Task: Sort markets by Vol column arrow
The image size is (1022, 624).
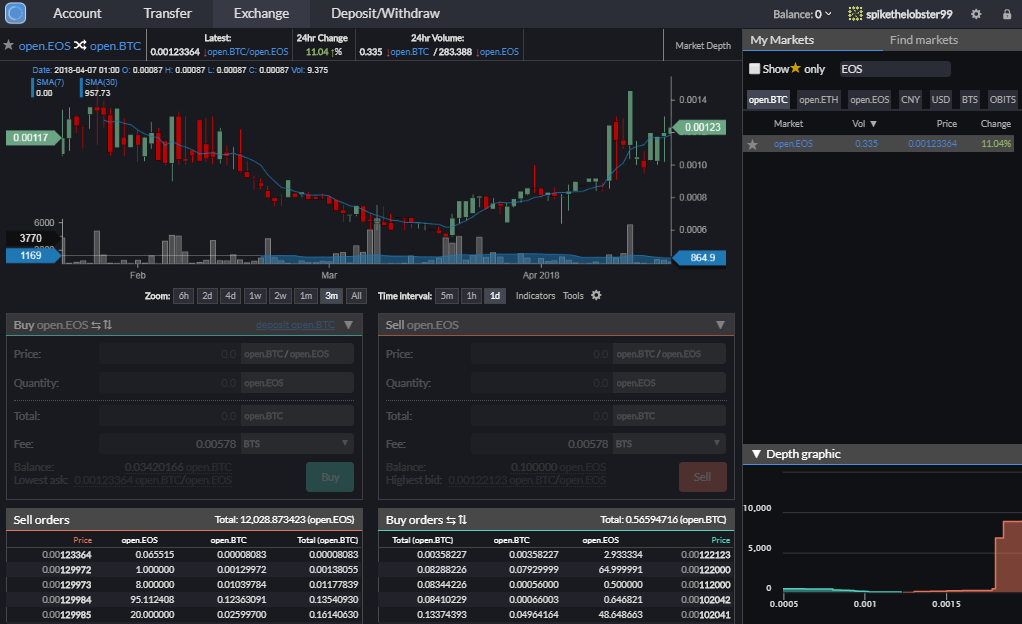Action: (873, 124)
